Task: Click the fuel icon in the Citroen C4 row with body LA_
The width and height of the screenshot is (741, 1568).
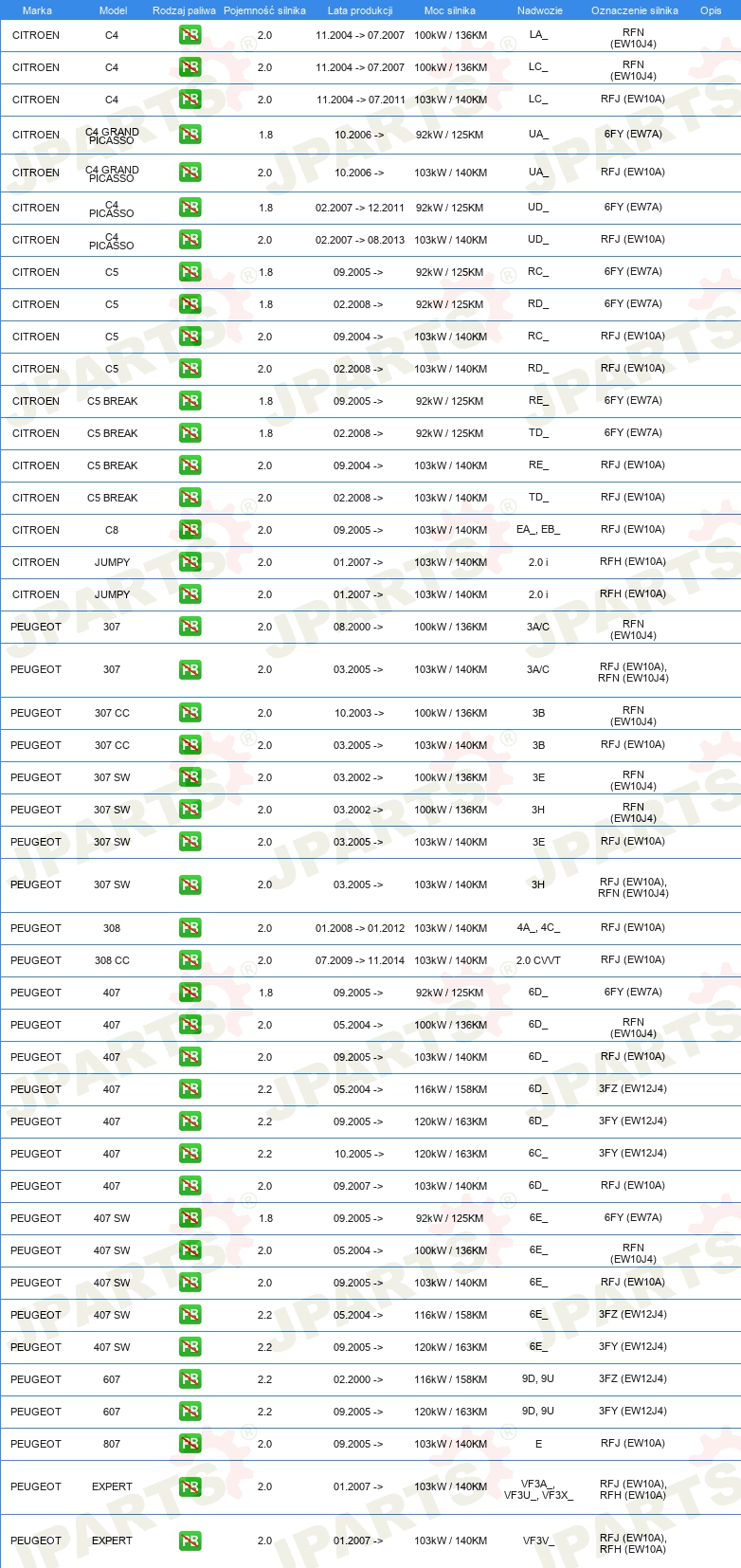Action: click(190, 35)
